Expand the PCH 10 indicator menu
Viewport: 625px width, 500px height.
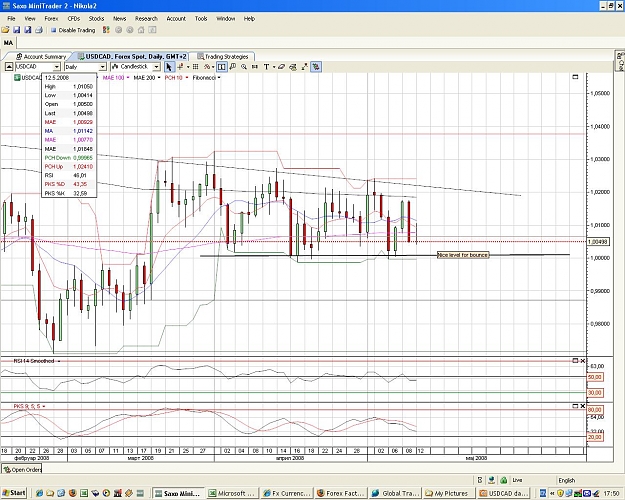click(x=187, y=78)
